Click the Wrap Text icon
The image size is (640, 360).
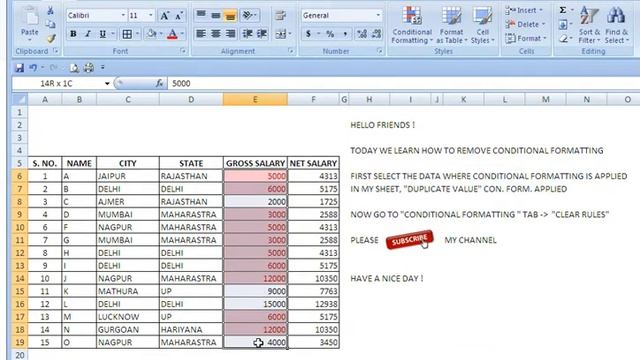[x=280, y=16]
